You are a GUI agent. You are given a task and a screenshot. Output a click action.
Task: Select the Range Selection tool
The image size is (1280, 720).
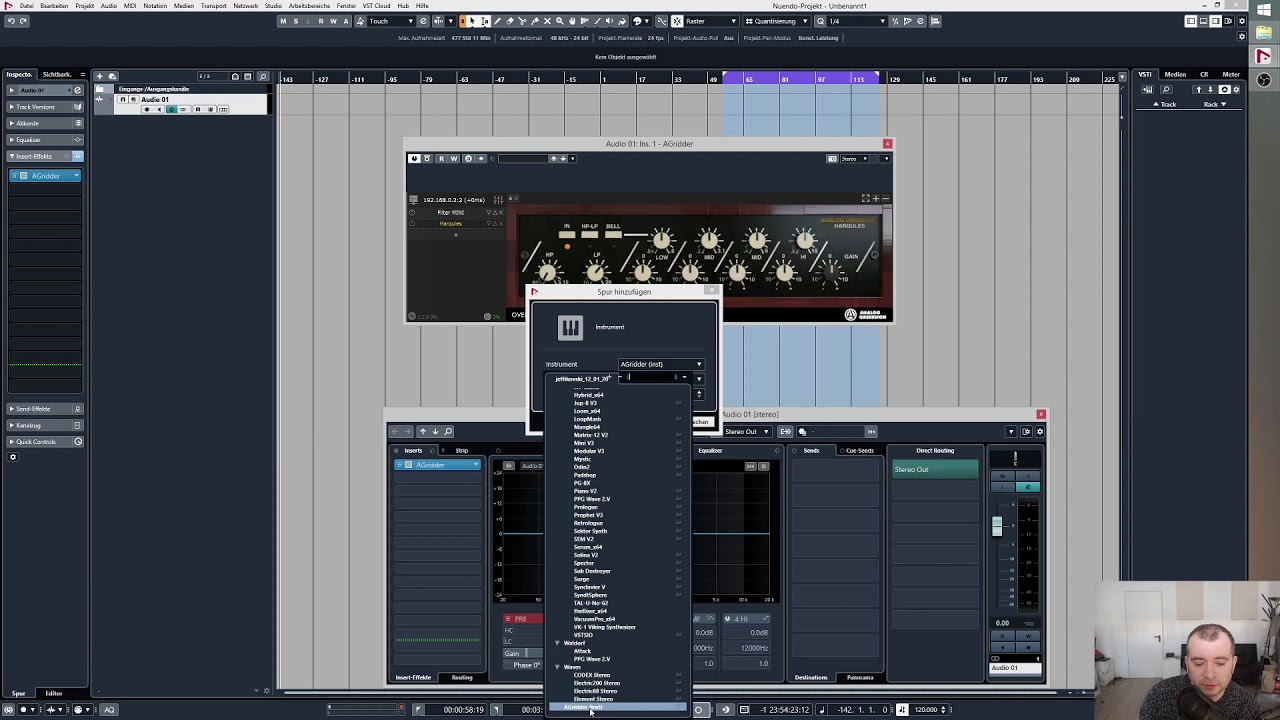(485, 21)
